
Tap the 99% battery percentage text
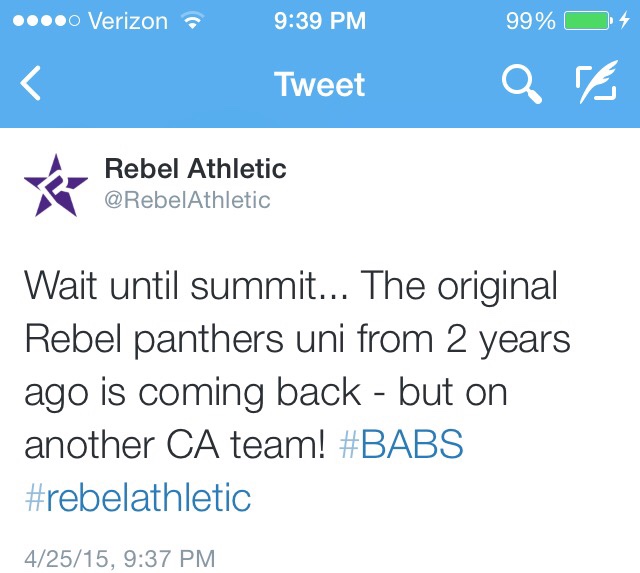coord(531,21)
